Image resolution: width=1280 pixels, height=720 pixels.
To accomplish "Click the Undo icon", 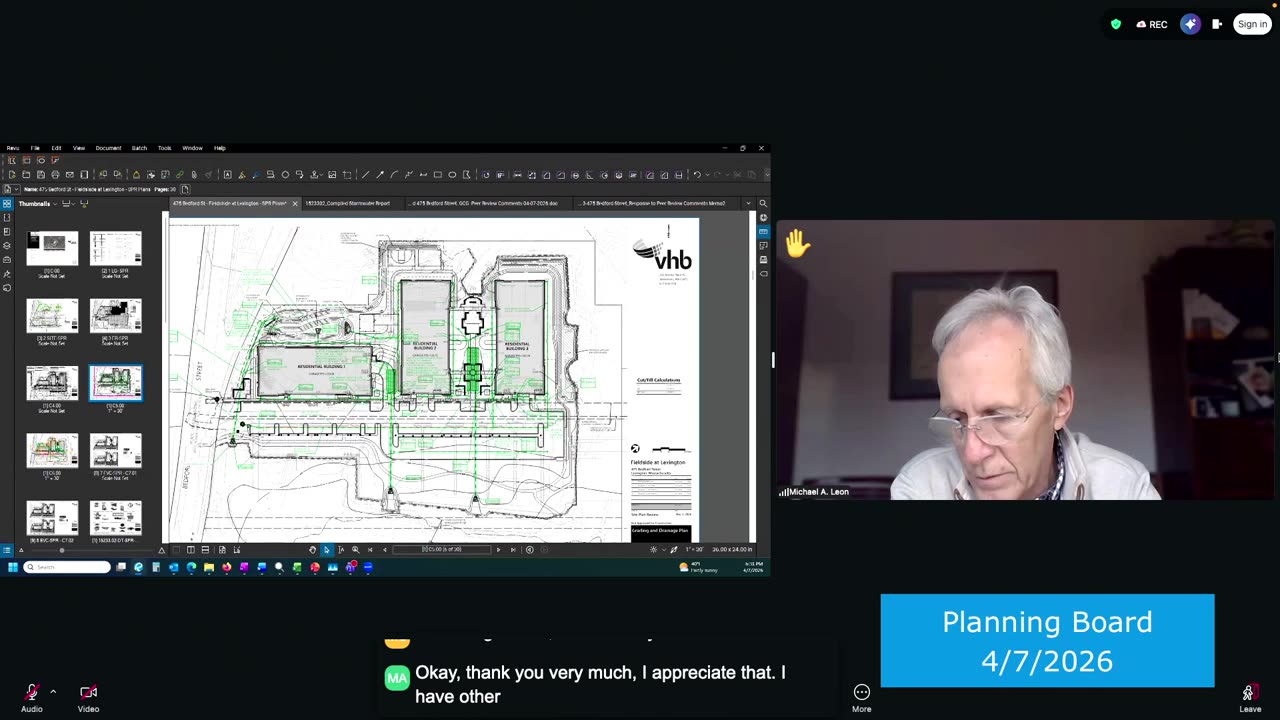I will coord(697,175).
